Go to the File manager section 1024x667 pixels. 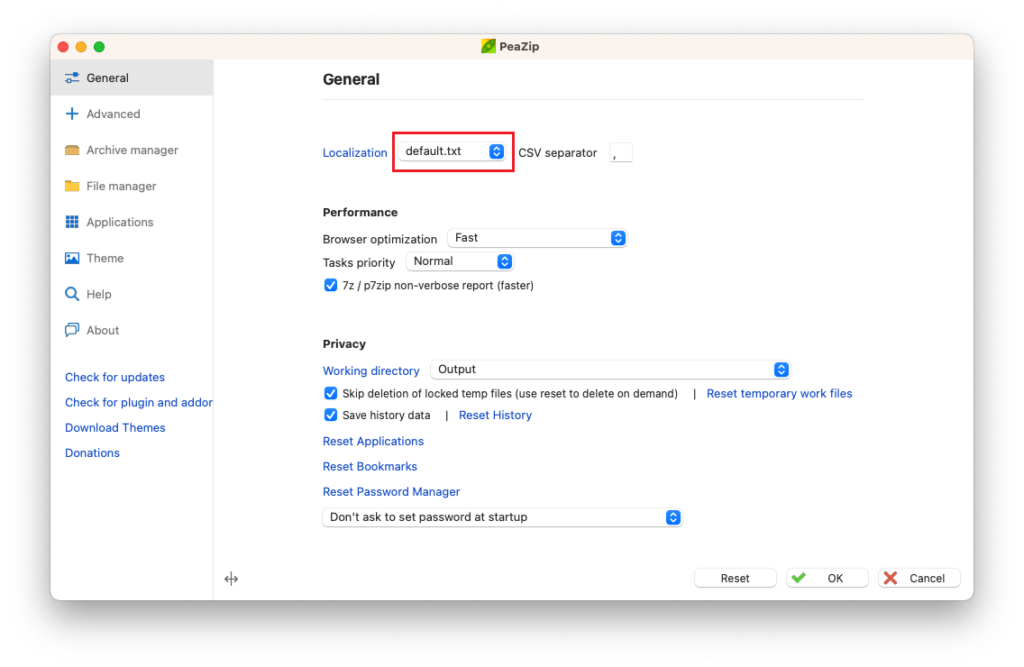[132, 186]
